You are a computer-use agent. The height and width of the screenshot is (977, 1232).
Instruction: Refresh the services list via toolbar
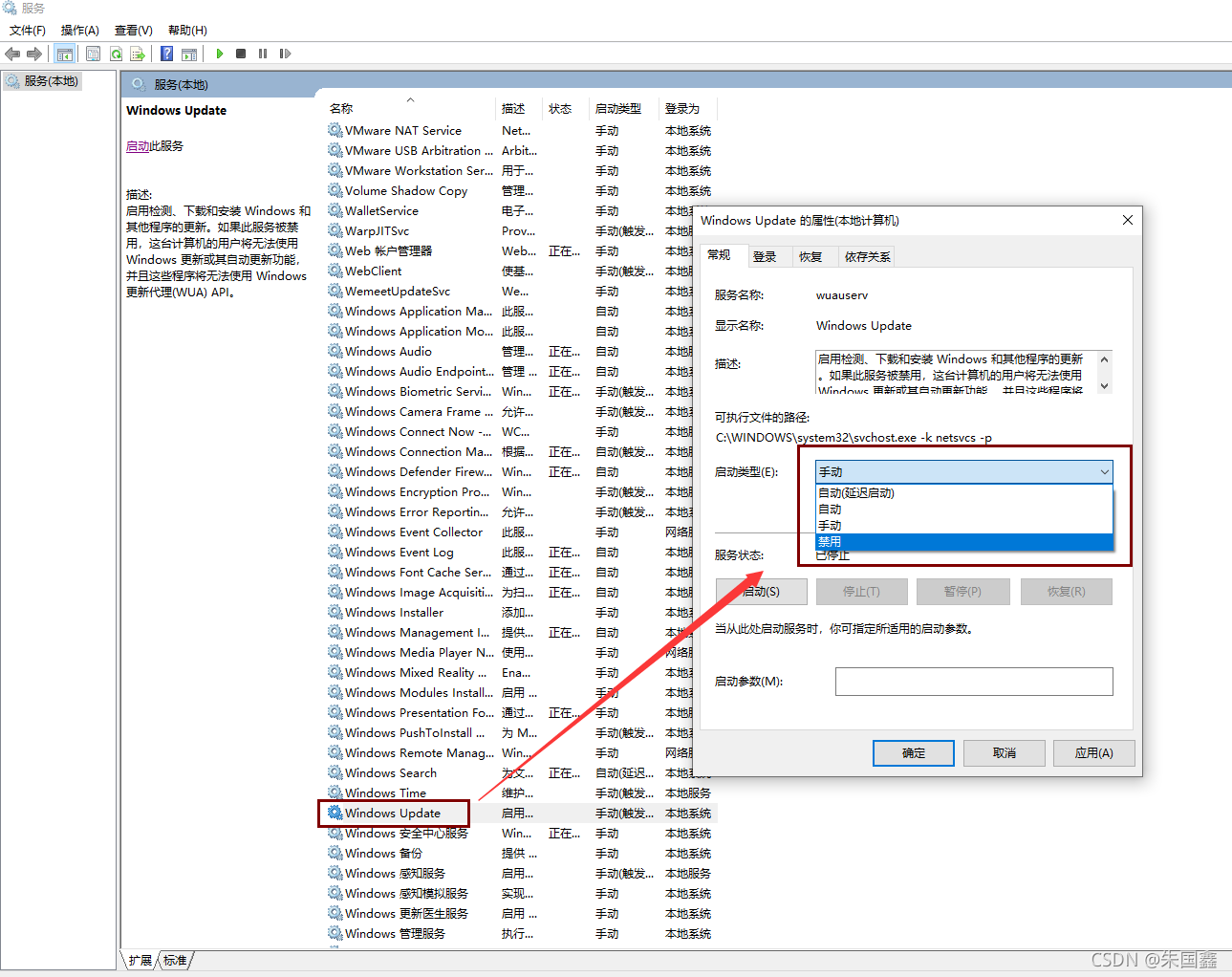(116, 54)
